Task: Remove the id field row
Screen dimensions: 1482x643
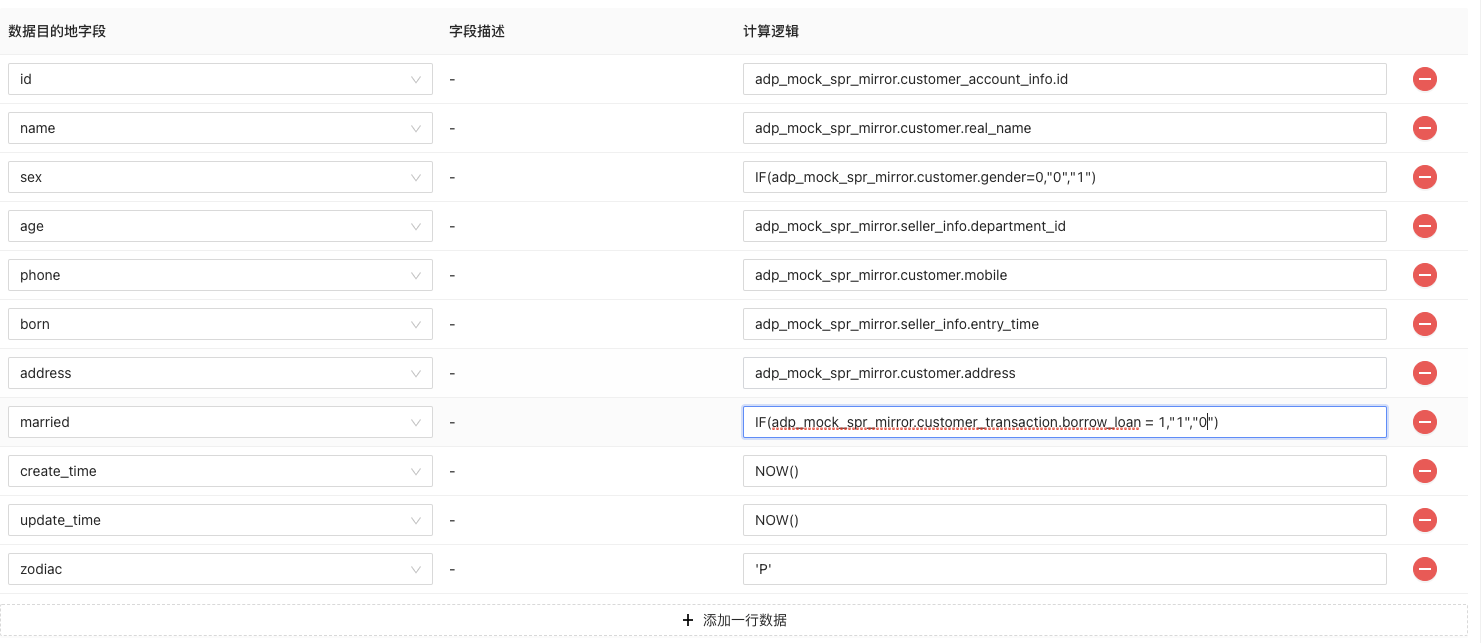Action: pos(1424,79)
